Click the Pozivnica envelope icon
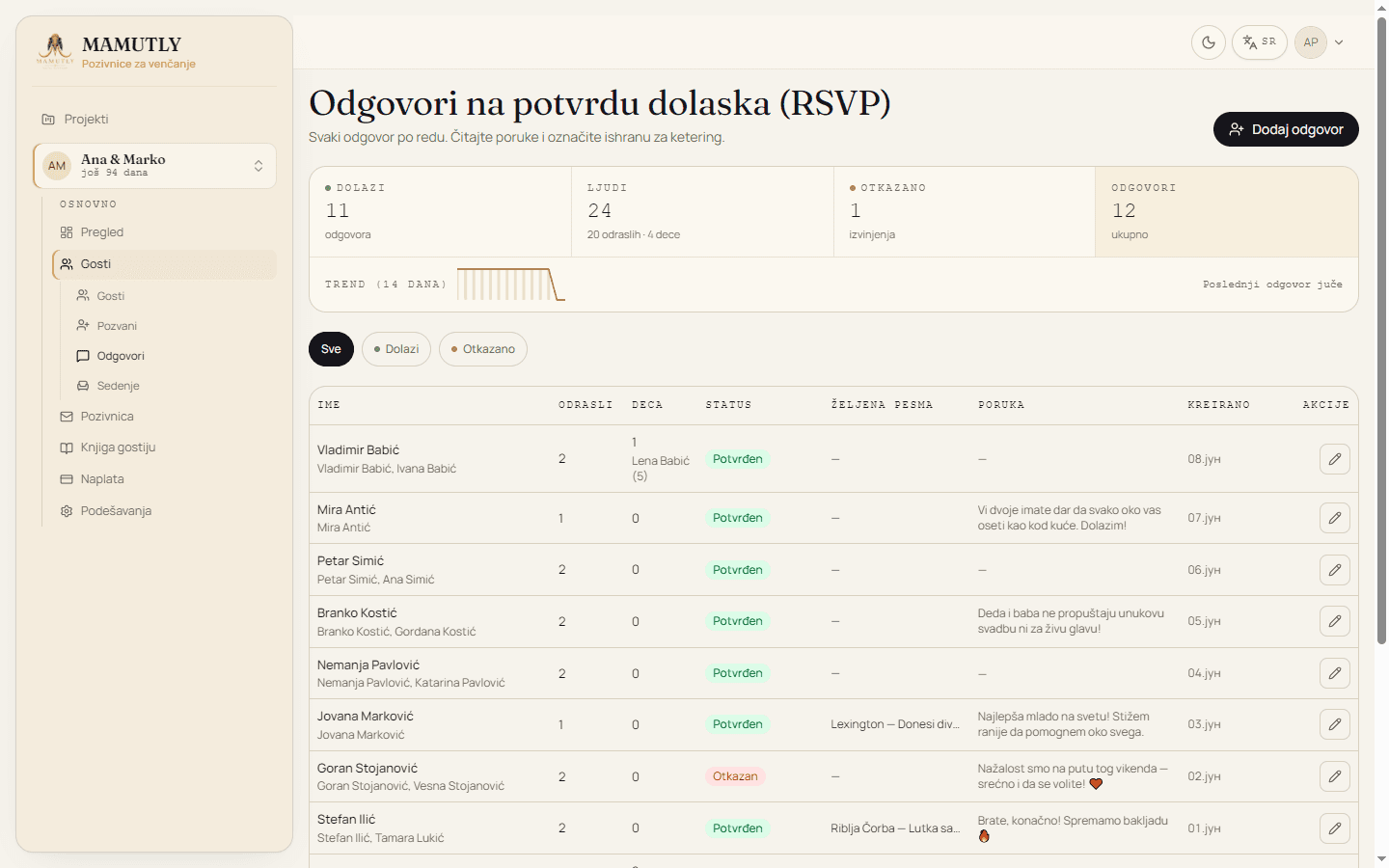This screenshot has width=1389, height=868. click(x=67, y=417)
